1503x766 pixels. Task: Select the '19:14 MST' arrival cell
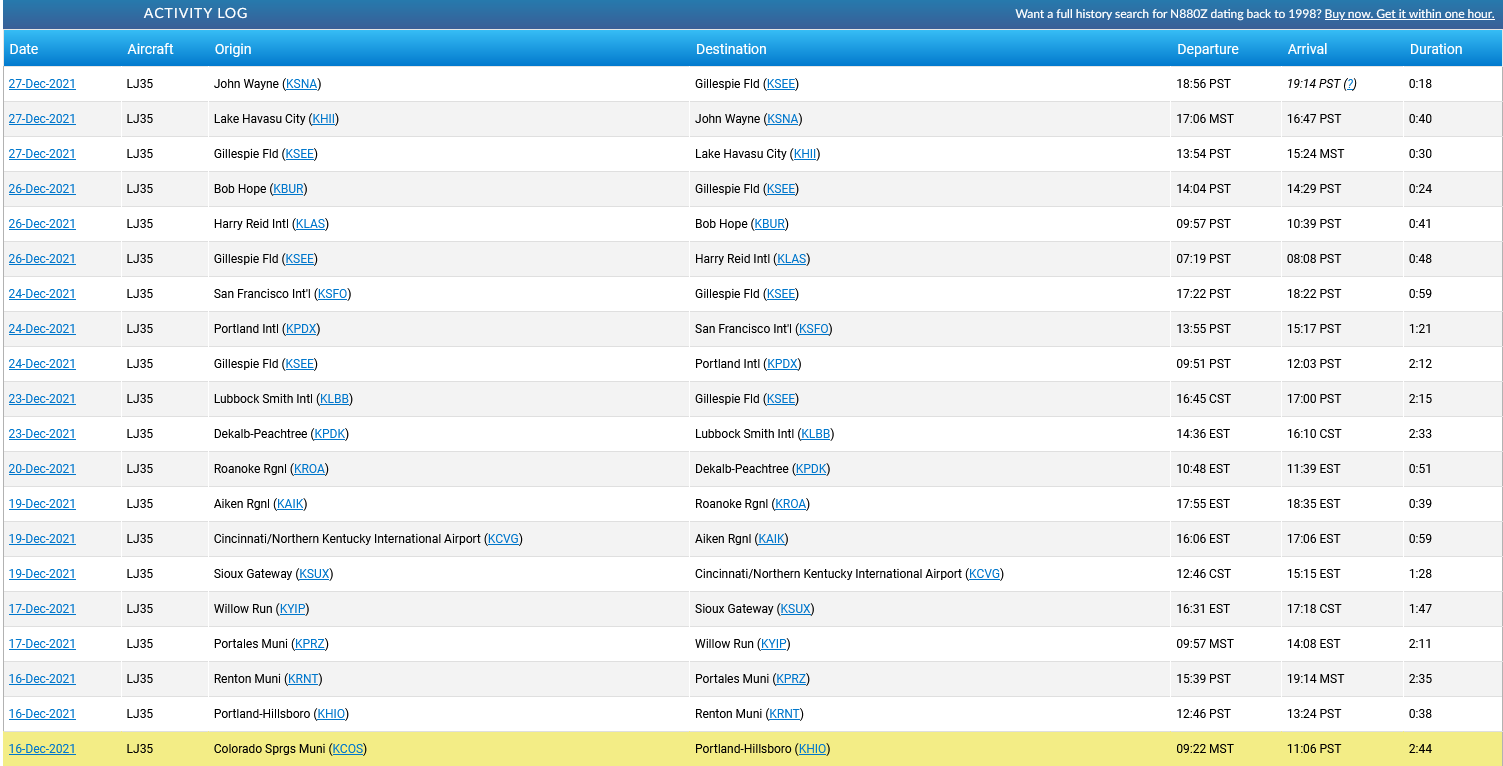1315,679
